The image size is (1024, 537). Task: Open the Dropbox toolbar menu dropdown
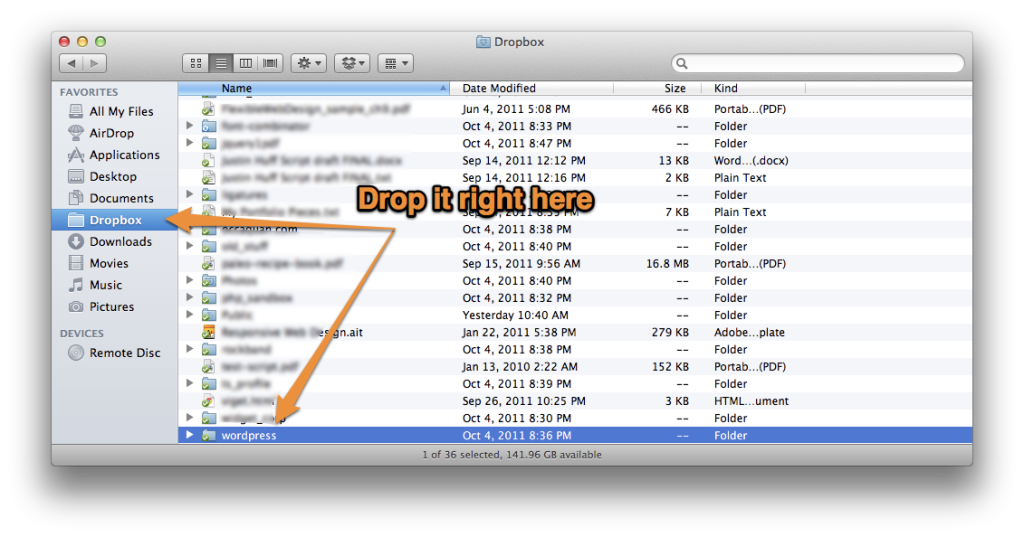coord(353,63)
